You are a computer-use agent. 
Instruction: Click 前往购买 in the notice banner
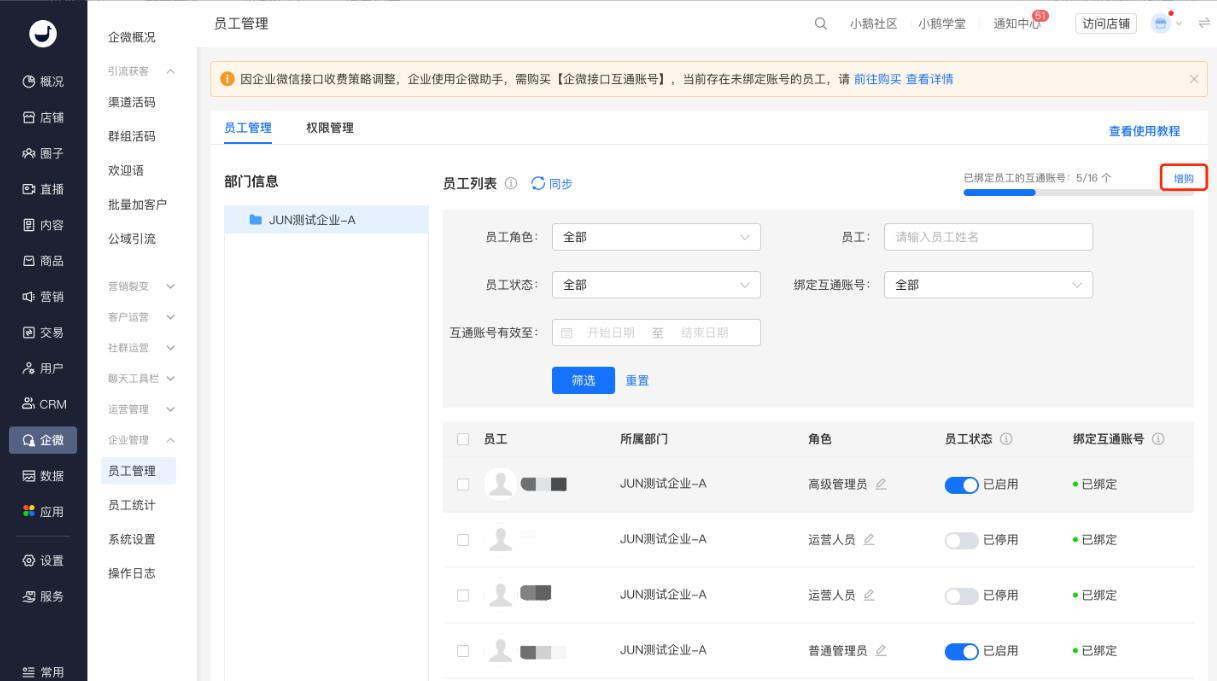click(x=878, y=79)
